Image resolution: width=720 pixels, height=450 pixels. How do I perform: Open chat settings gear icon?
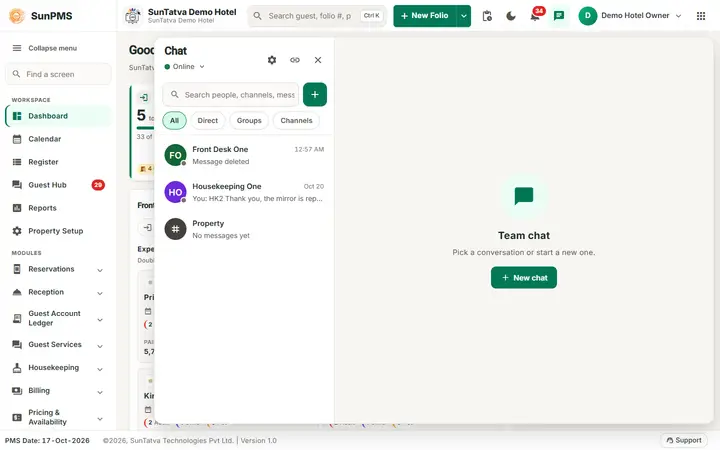pyautogui.click(x=272, y=60)
